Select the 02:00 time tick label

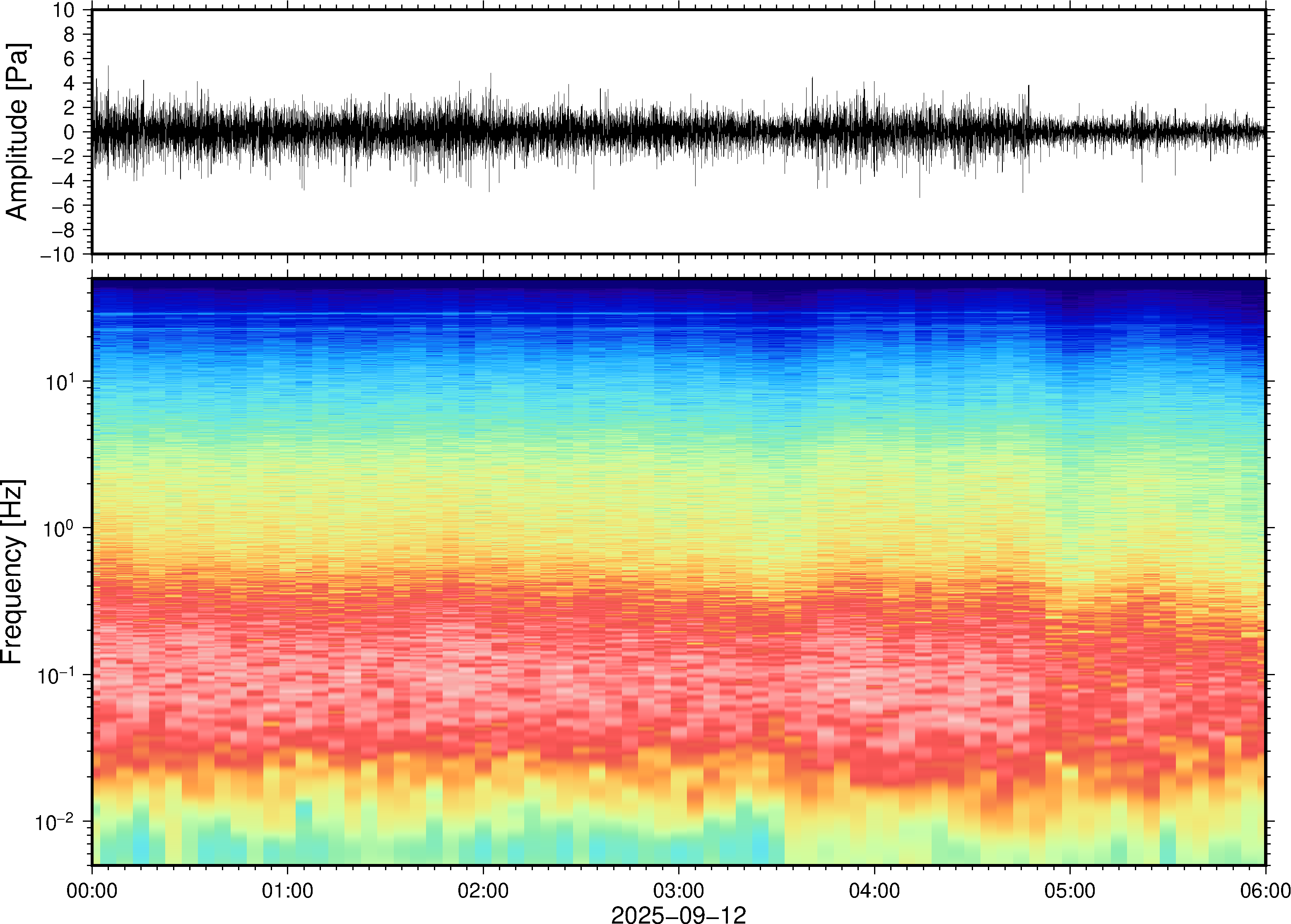(483, 890)
